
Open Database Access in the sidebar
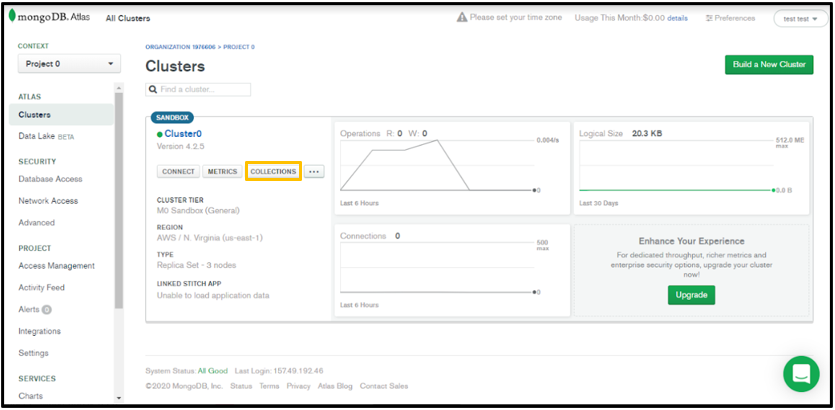pyautogui.click(x=50, y=179)
